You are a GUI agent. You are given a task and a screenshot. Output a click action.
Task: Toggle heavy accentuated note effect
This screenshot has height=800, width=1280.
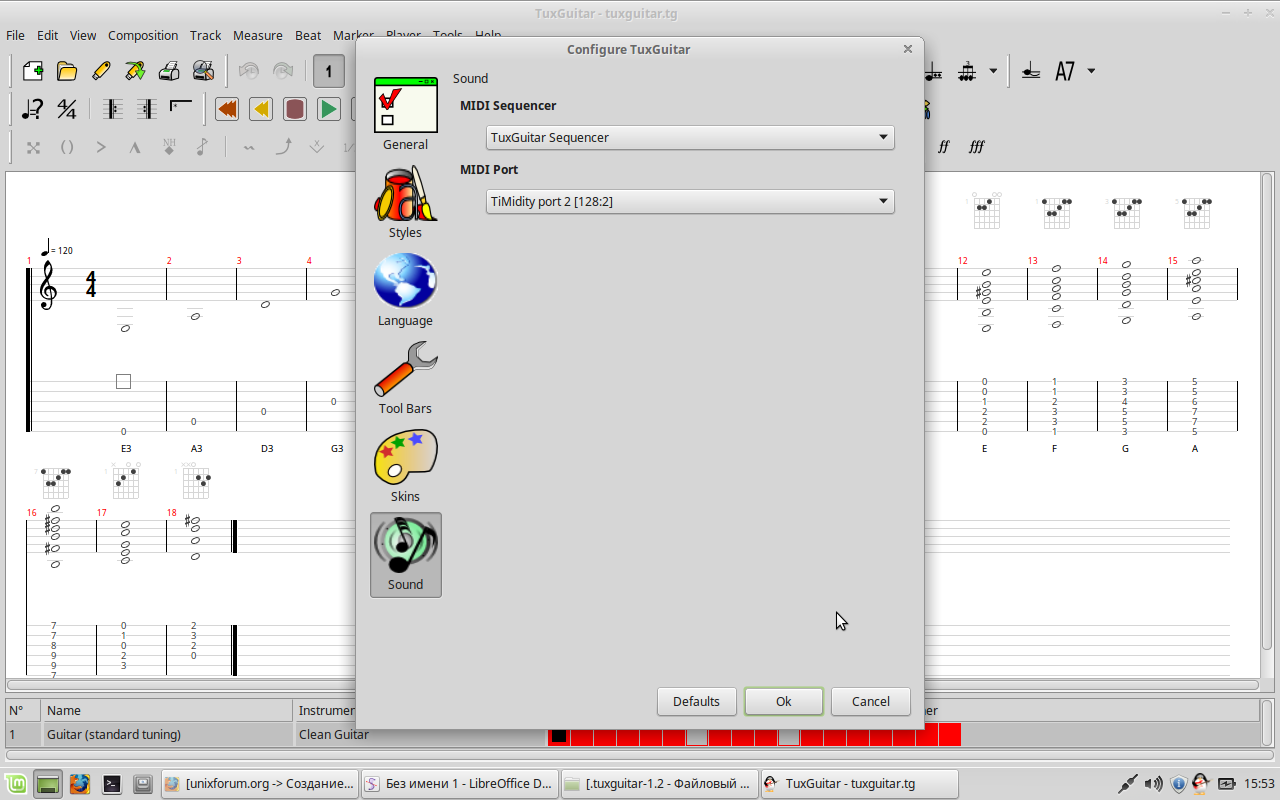(x=135, y=147)
